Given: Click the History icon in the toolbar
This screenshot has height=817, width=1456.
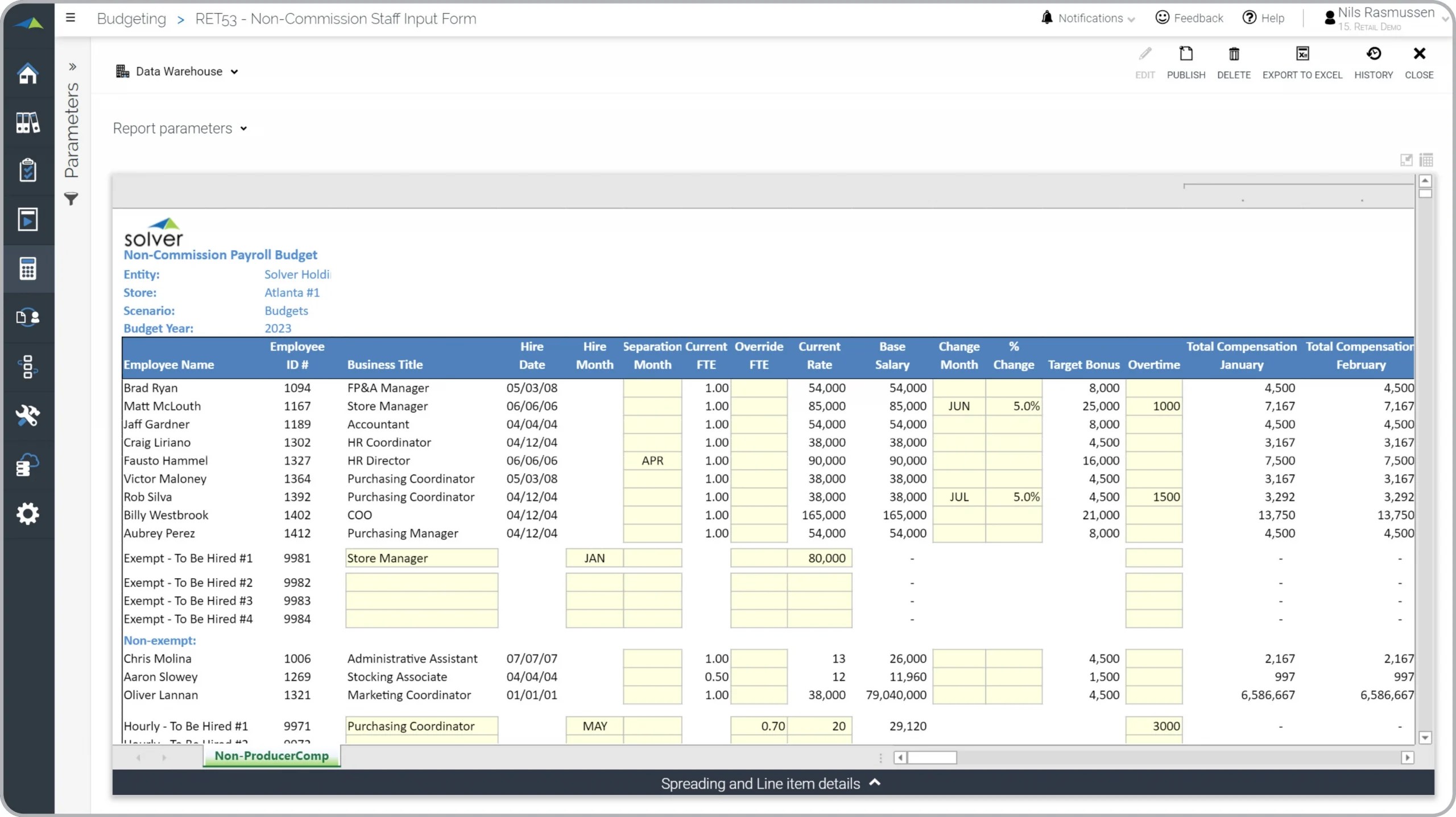Looking at the screenshot, I should click(x=1374, y=61).
